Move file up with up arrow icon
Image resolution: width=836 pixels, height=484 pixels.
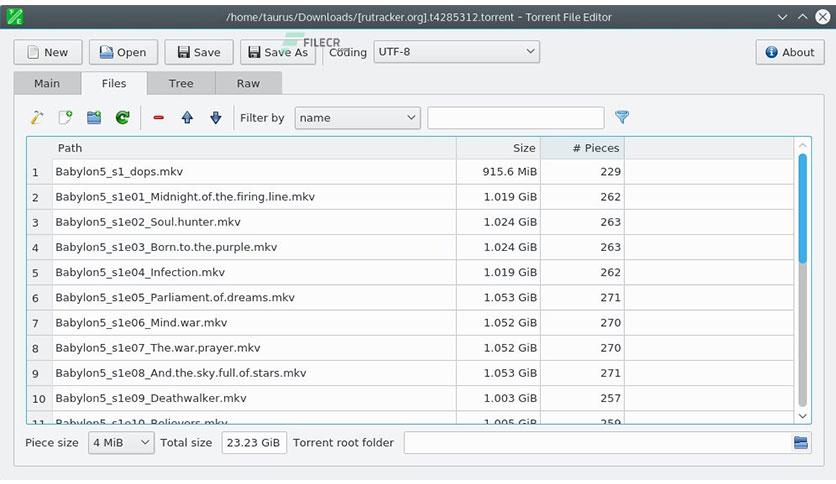click(187, 117)
